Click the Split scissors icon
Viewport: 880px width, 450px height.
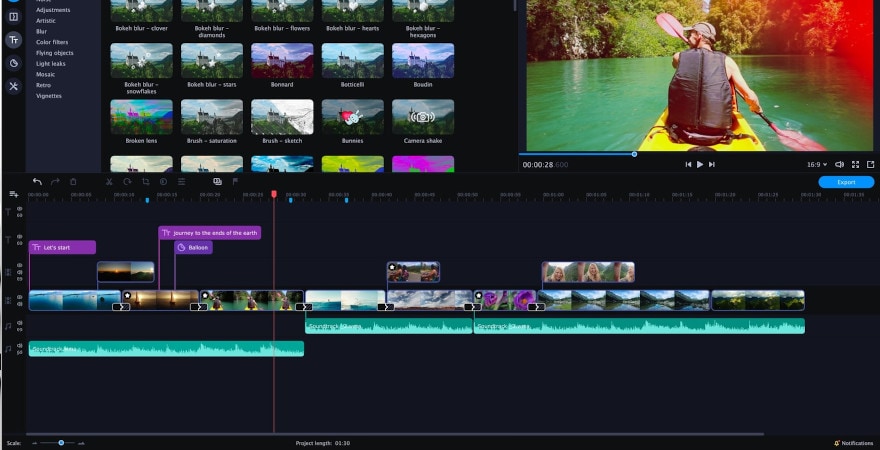109,182
